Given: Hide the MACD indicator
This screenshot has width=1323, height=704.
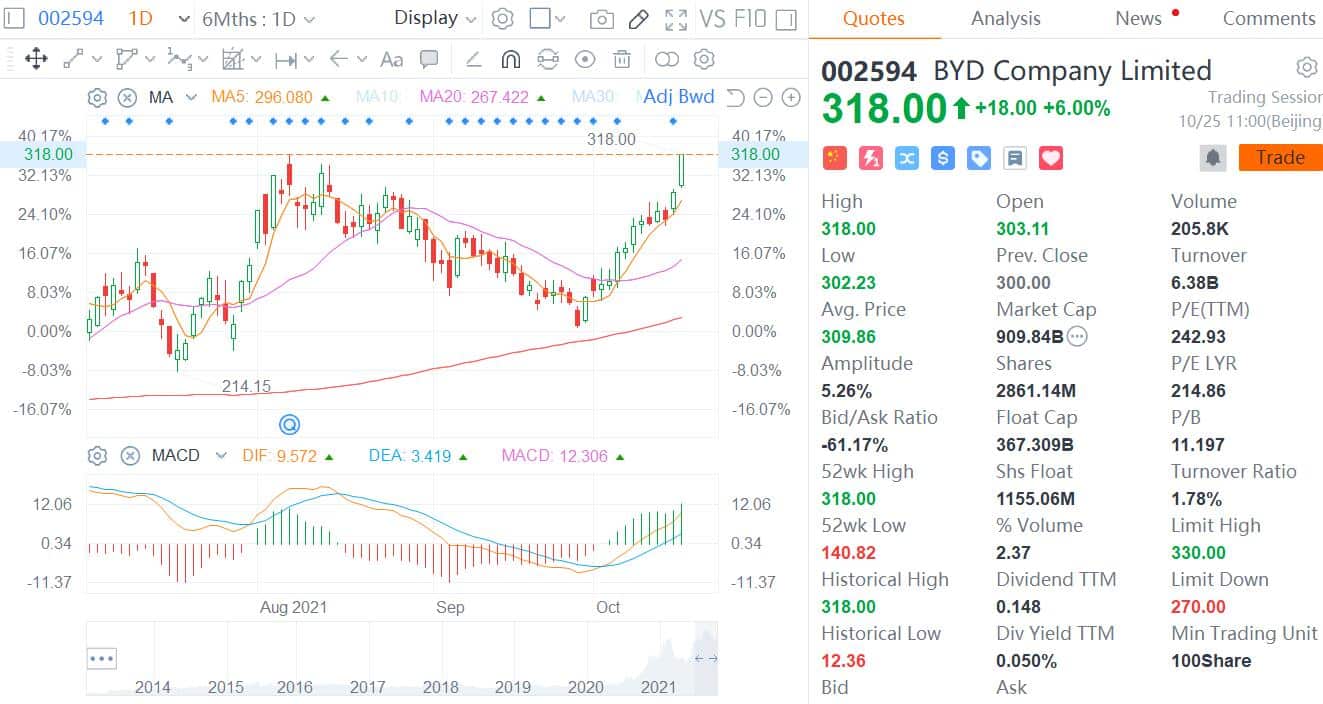Looking at the screenshot, I should pyautogui.click(x=130, y=456).
